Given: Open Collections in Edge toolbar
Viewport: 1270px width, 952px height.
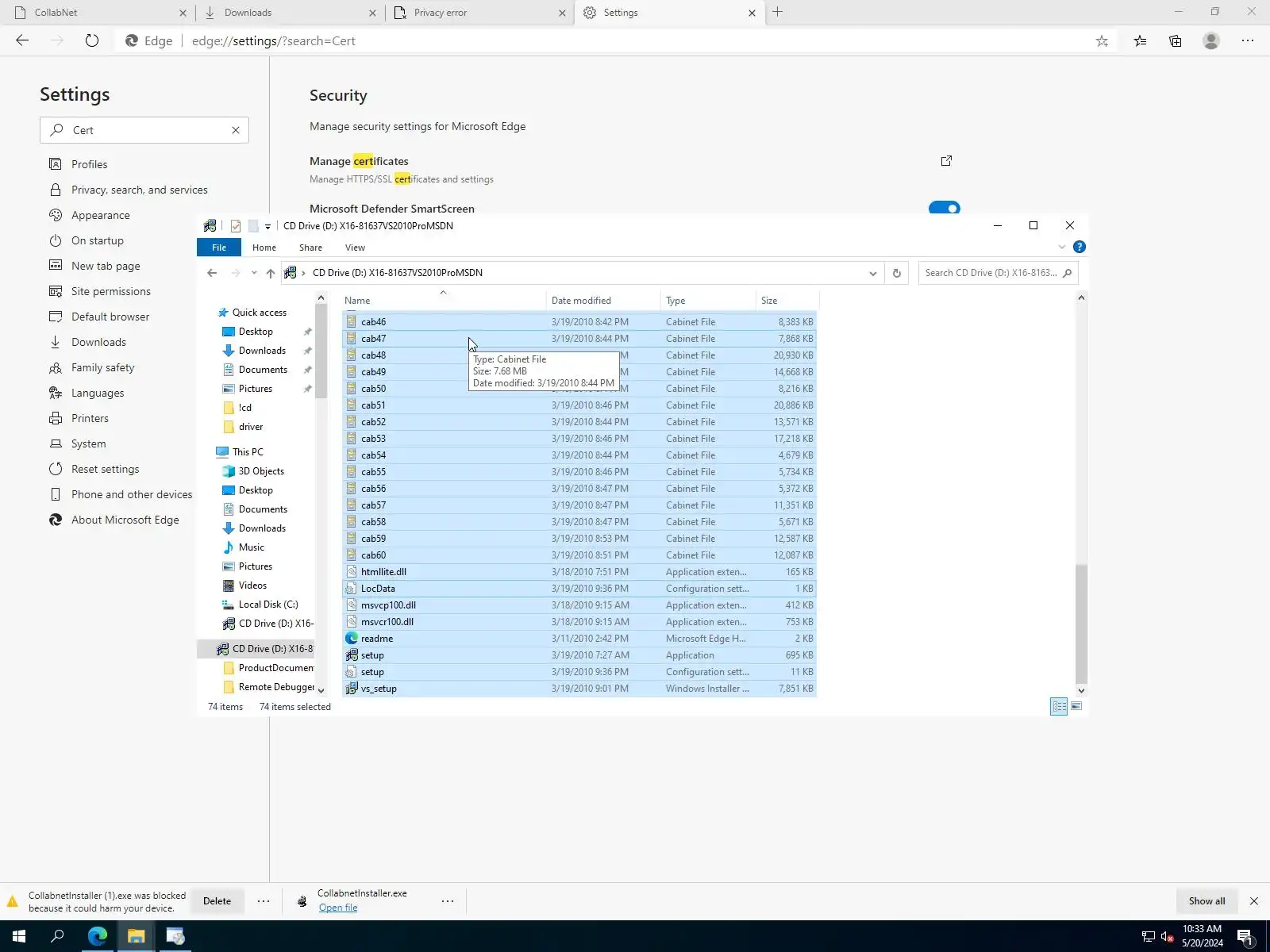Looking at the screenshot, I should click(1176, 41).
